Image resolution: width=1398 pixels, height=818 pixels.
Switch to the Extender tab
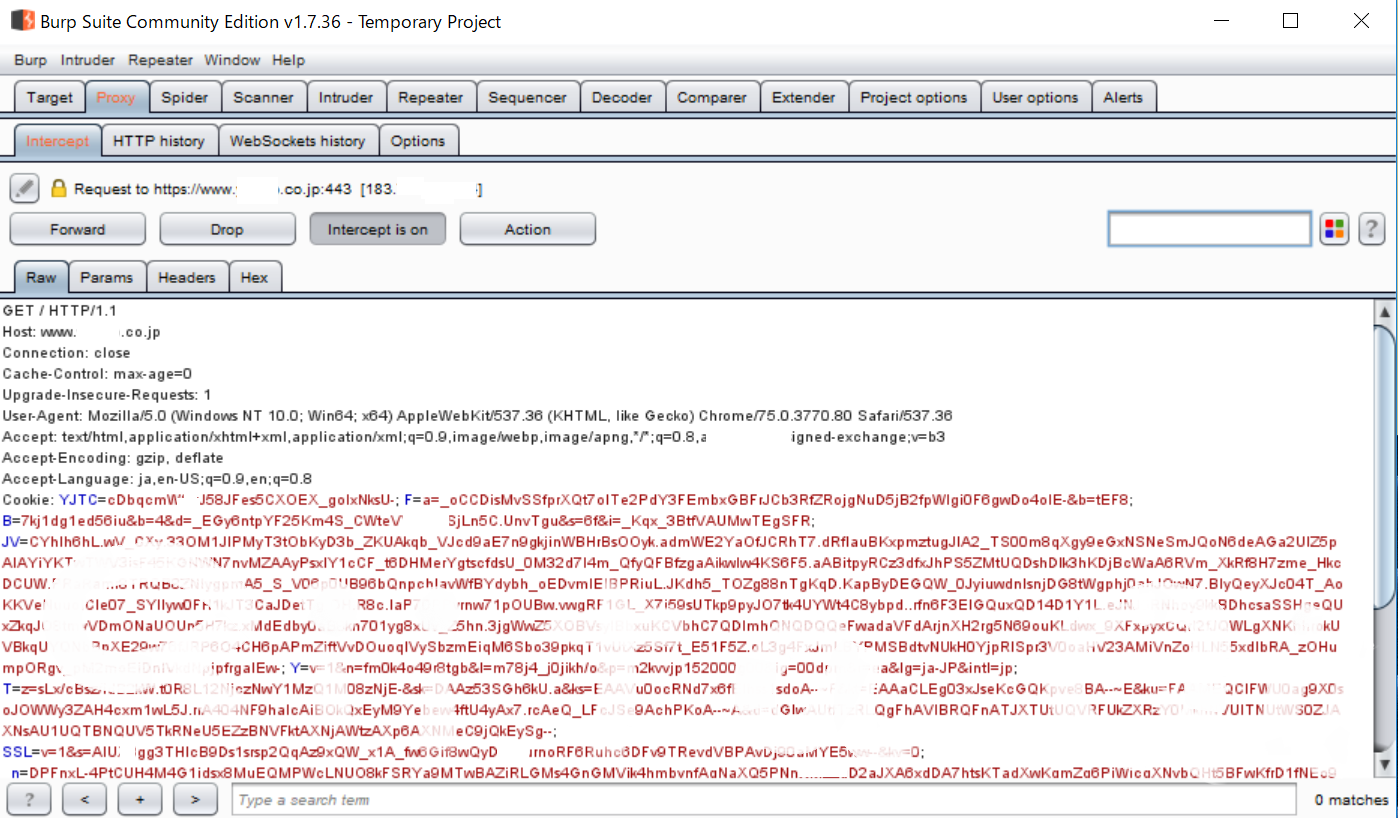coord(804,97)
